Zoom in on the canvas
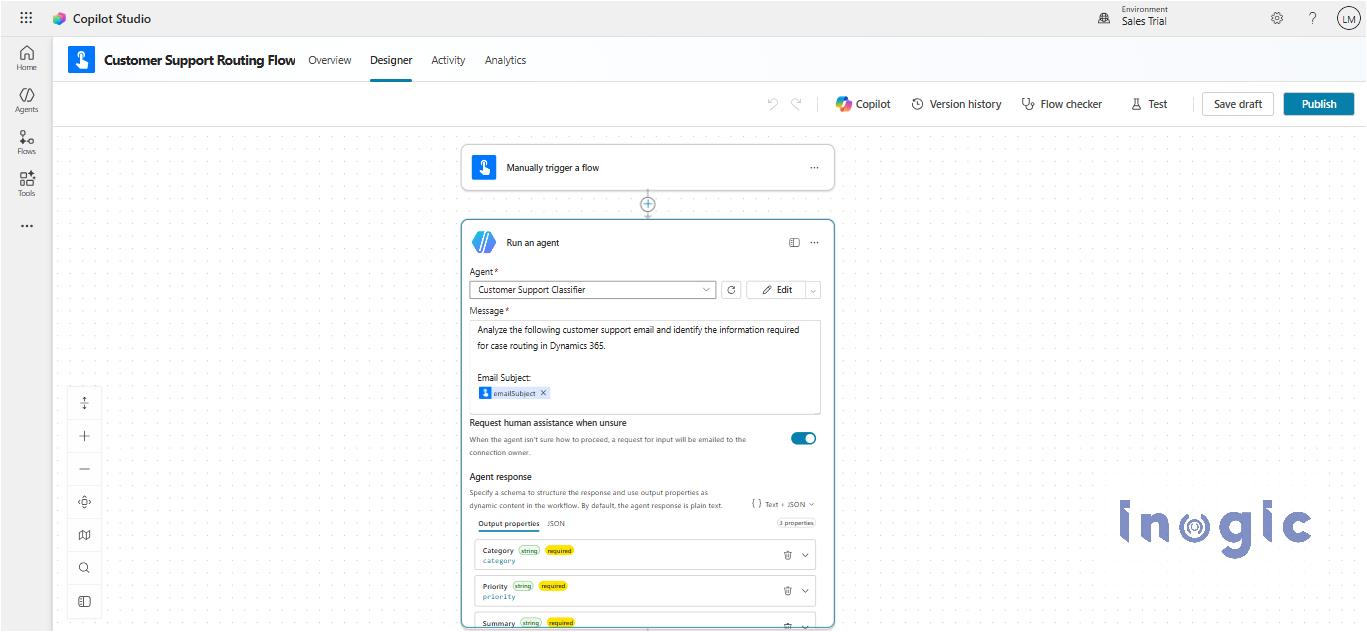This screenshot has height=632, width=1367. pos(84,436)
